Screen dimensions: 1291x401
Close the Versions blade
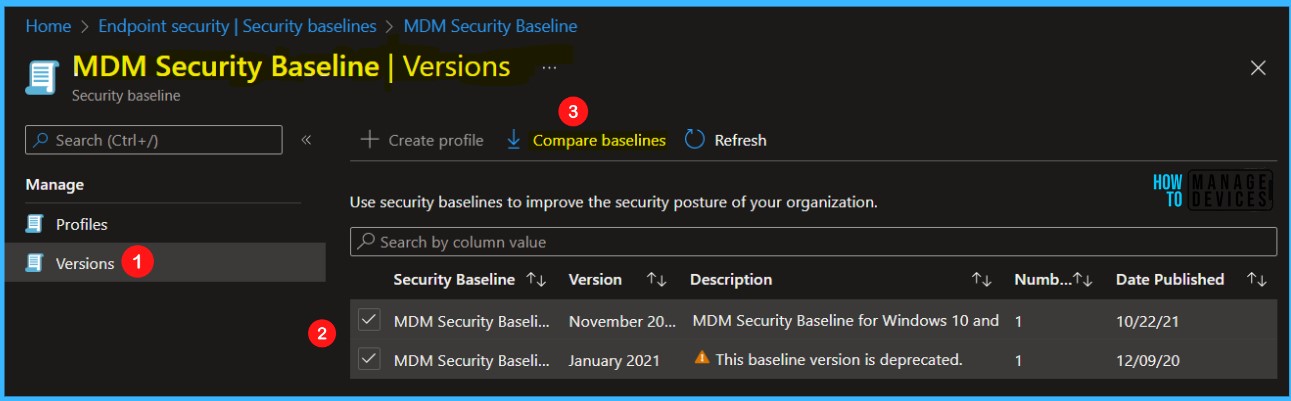(1259, 68)
